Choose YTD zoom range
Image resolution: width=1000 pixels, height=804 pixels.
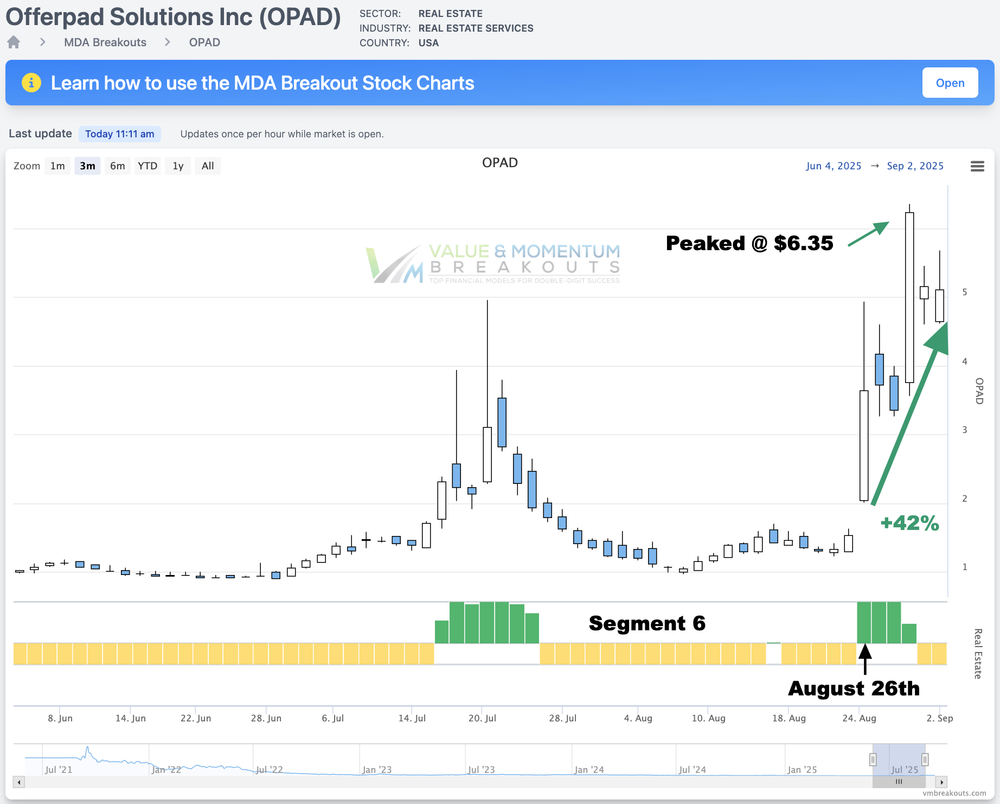147,166
